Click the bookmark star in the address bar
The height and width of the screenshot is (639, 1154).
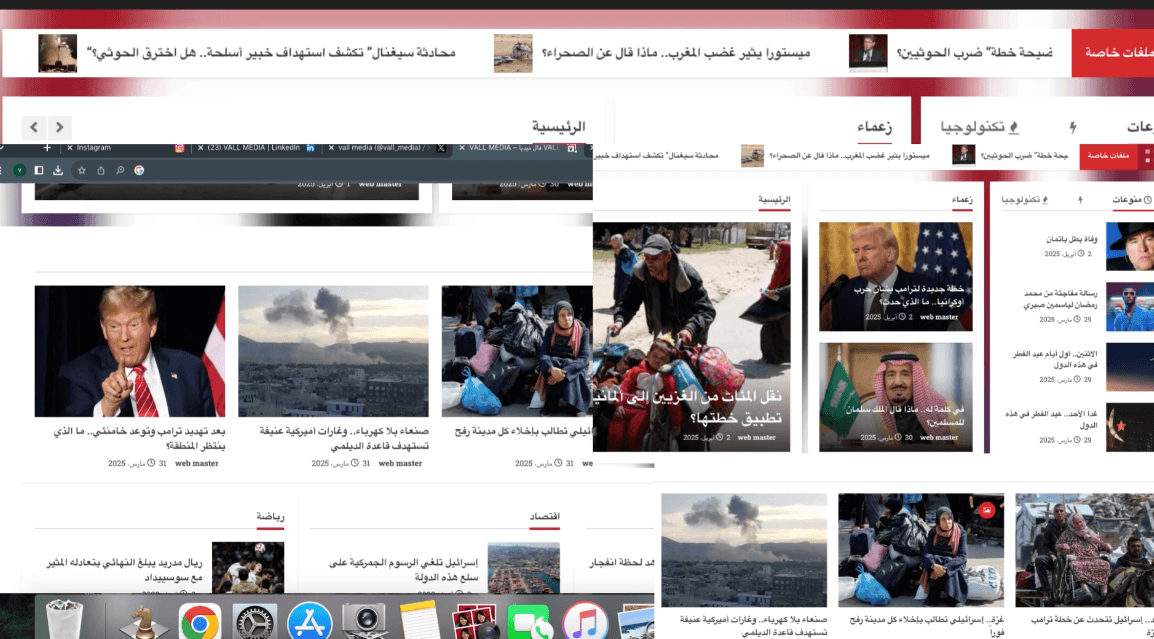point(80,171)
